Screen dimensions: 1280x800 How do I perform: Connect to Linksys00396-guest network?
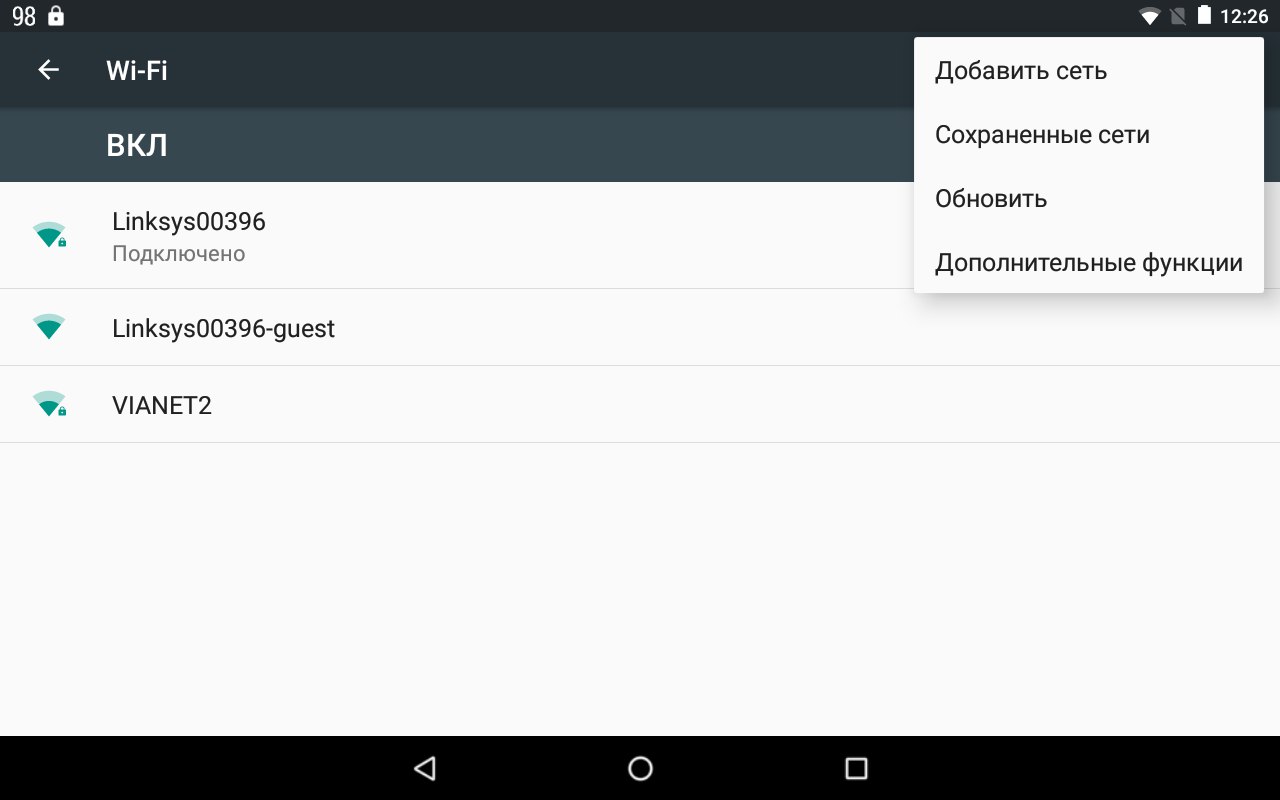(x=640, y=327)
